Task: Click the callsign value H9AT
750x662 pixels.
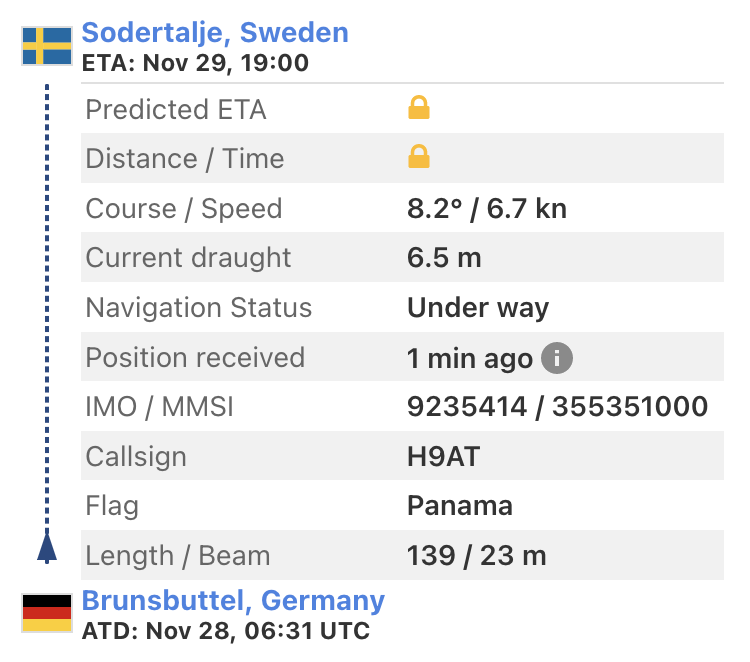Action: 443,457
